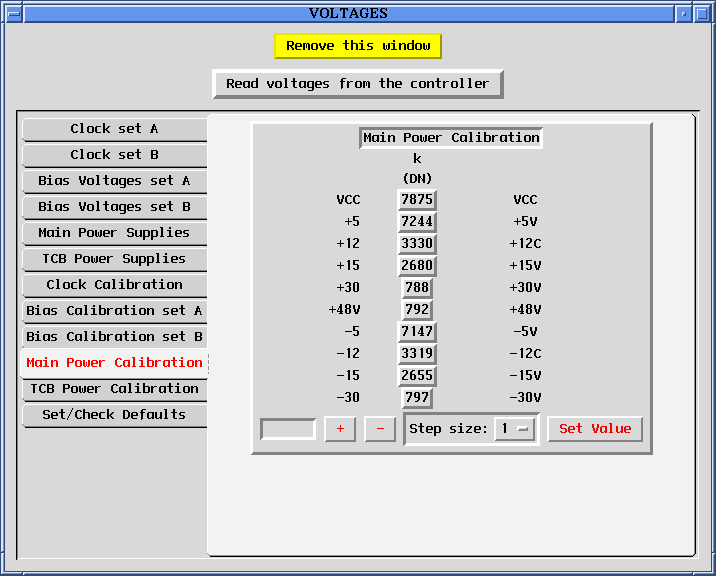
Task: Select the +12 value 3330
Action: point(417,243)
